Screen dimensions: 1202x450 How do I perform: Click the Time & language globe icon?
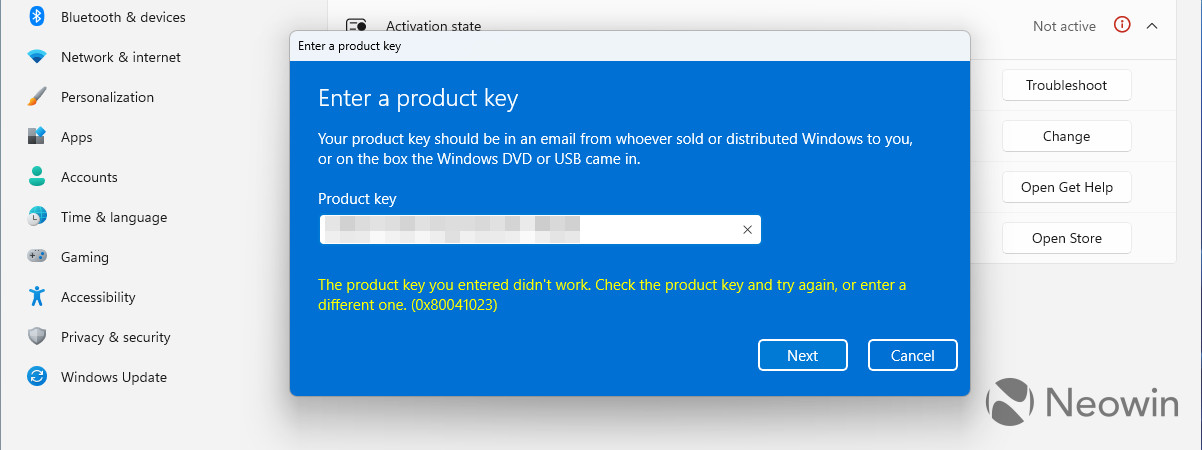(37, 217)
